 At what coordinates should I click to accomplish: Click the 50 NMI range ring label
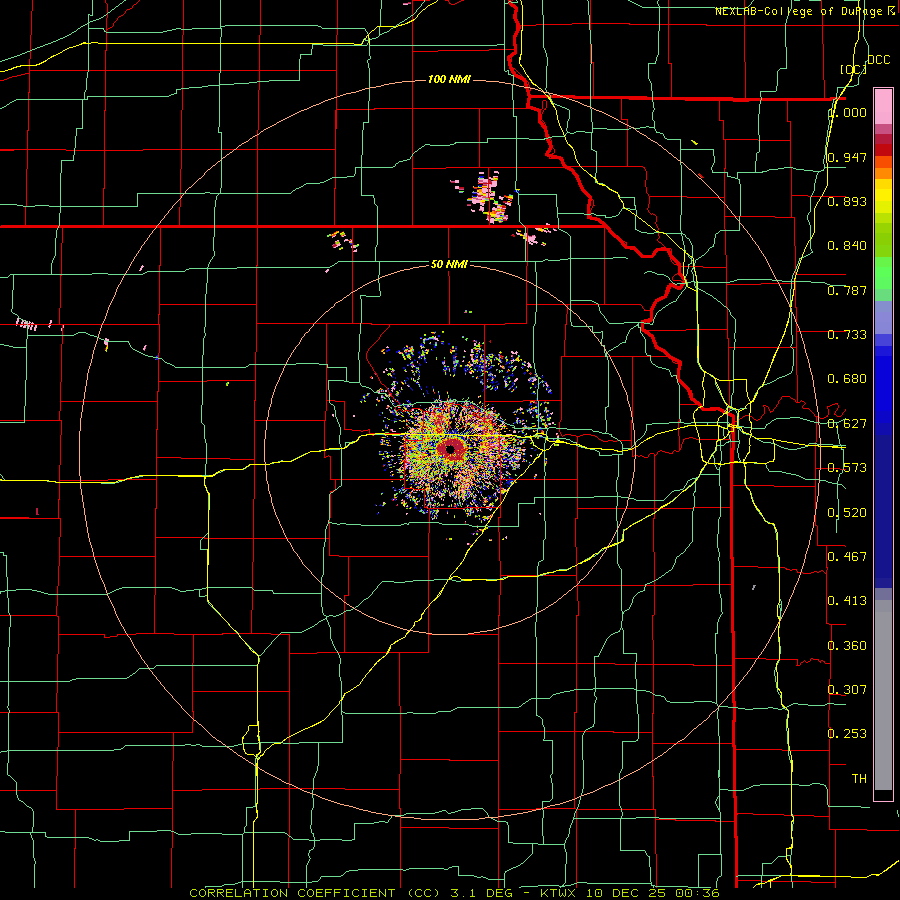tap(449, 264)
